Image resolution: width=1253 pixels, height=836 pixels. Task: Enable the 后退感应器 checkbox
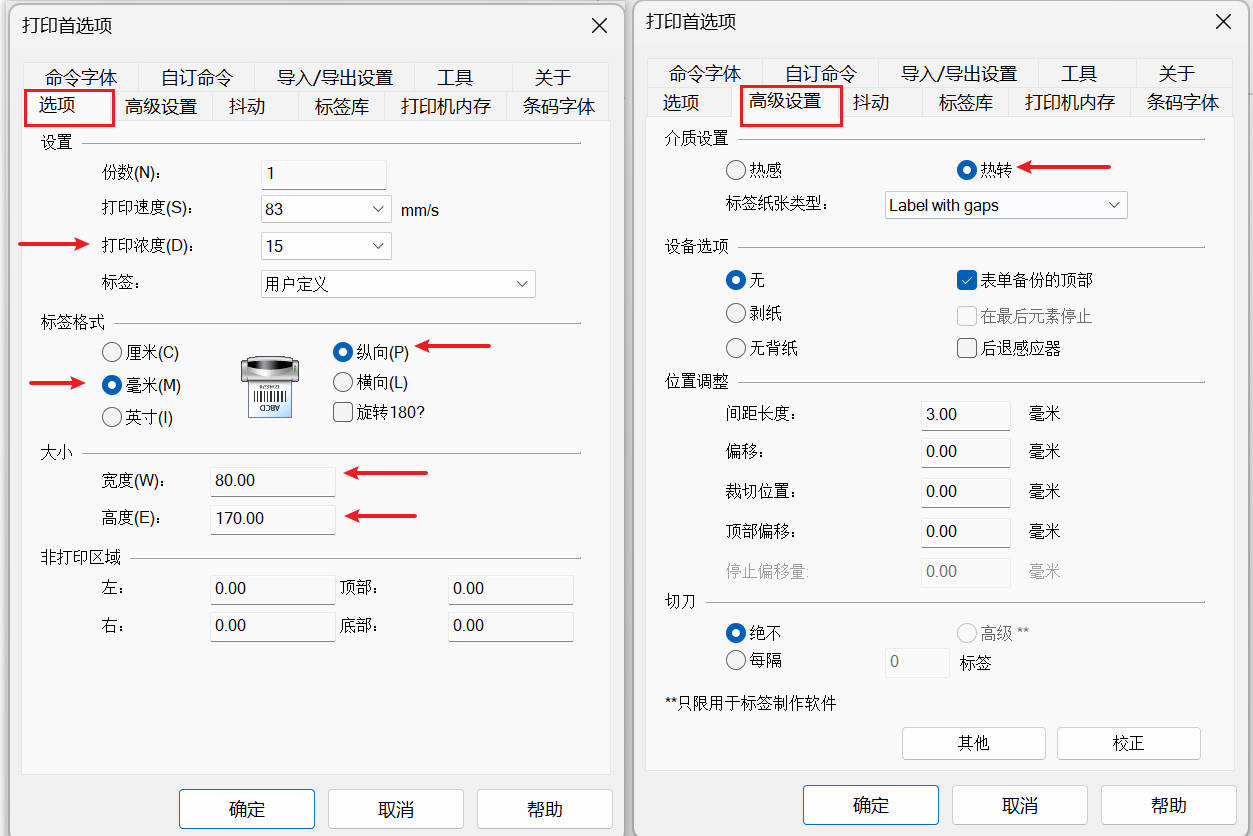(966, 348)
